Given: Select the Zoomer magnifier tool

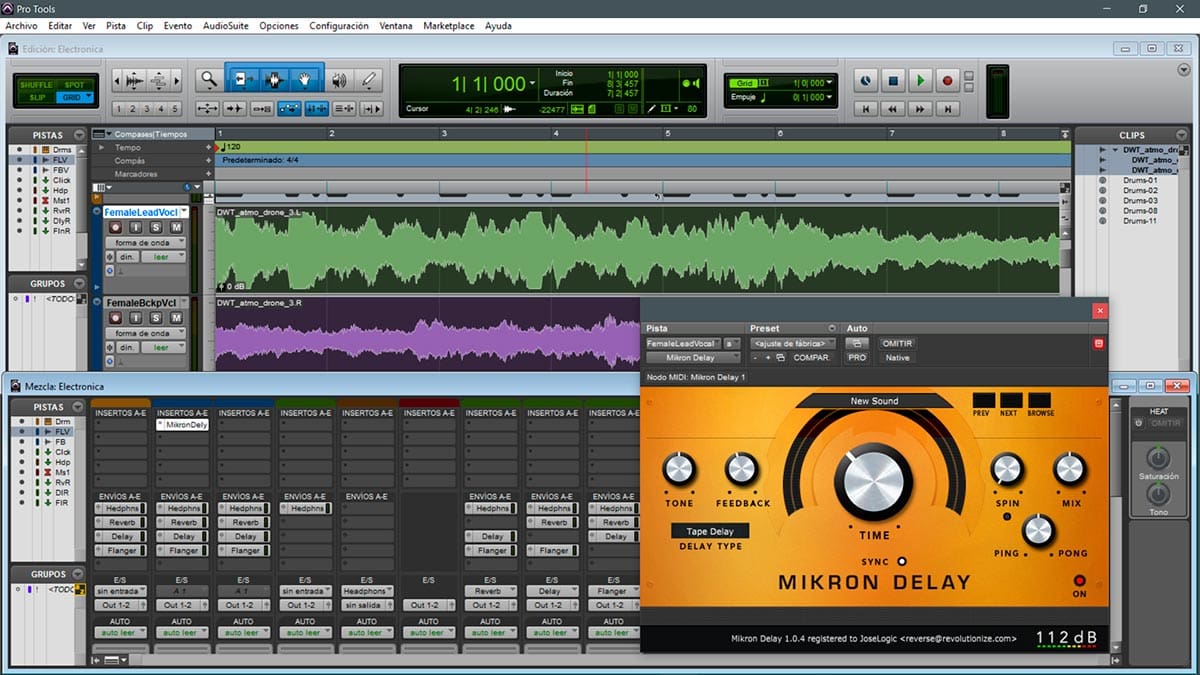Looking at the screenshot, I should (208, 81).
